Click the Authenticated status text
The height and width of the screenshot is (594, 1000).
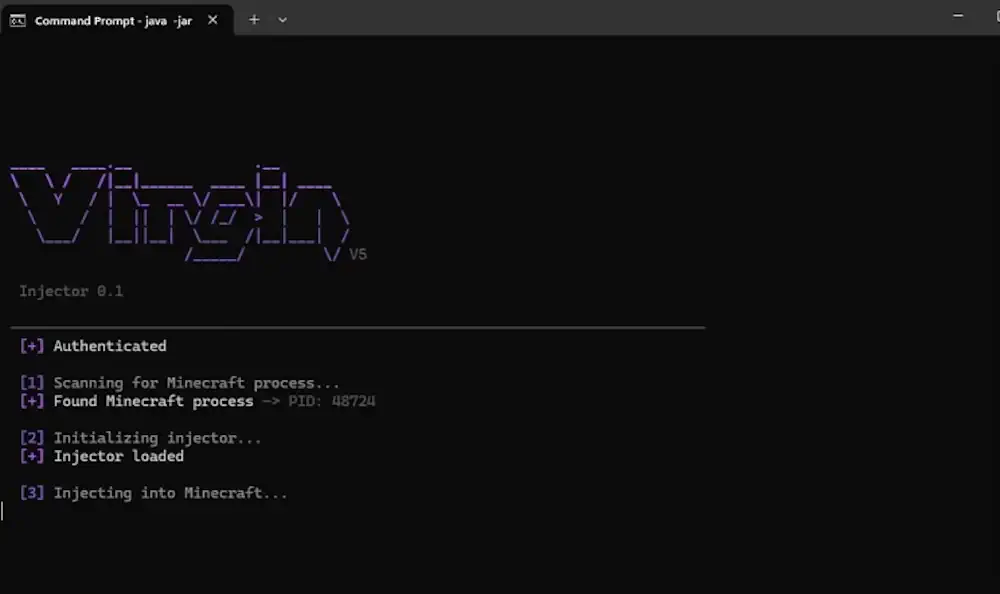(110, 346)
